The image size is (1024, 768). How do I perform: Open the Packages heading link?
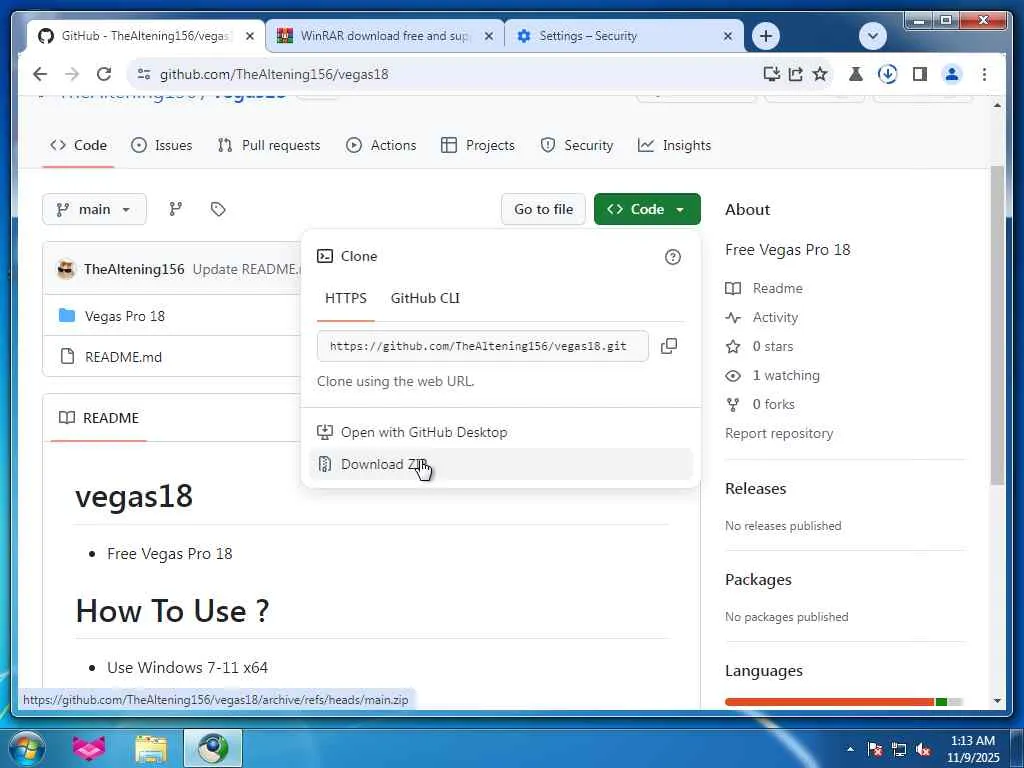click(x=758, y=580)
